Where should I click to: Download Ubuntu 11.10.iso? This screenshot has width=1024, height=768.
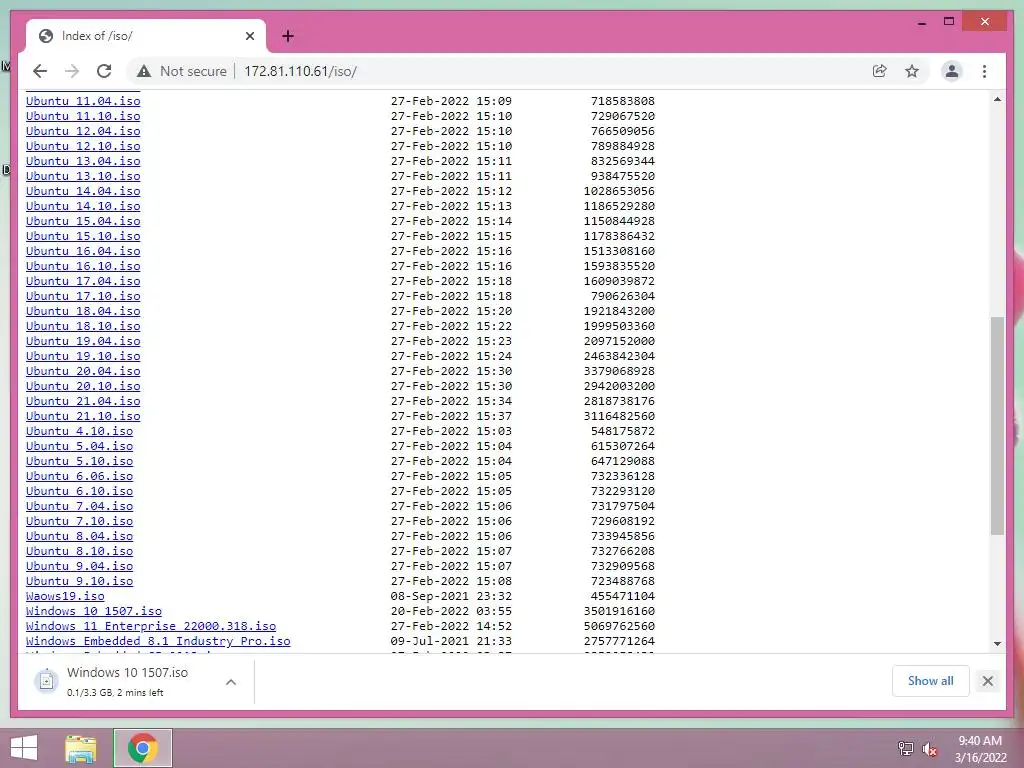83,116
